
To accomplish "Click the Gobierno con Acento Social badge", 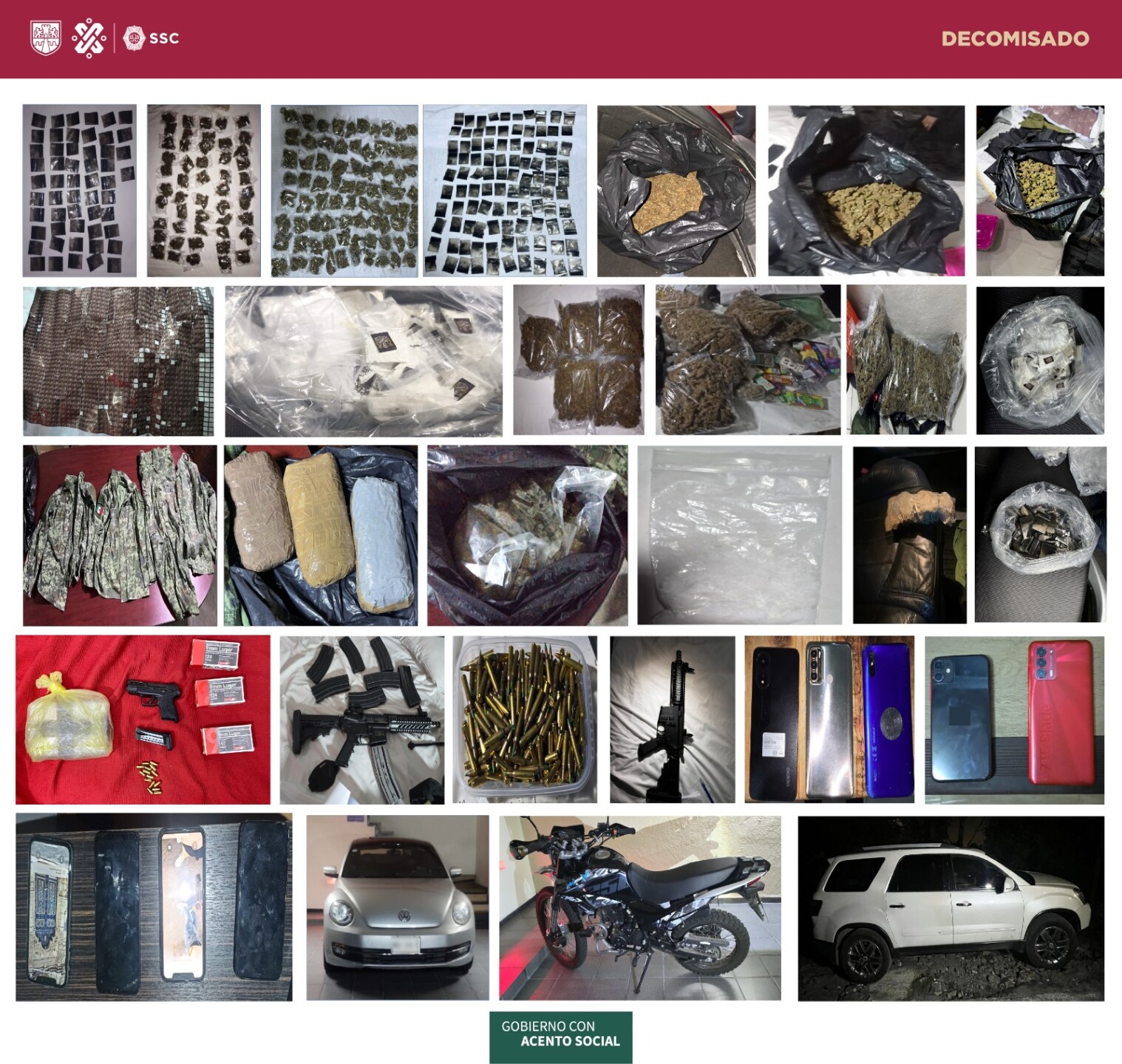I will coord(560,1037).
